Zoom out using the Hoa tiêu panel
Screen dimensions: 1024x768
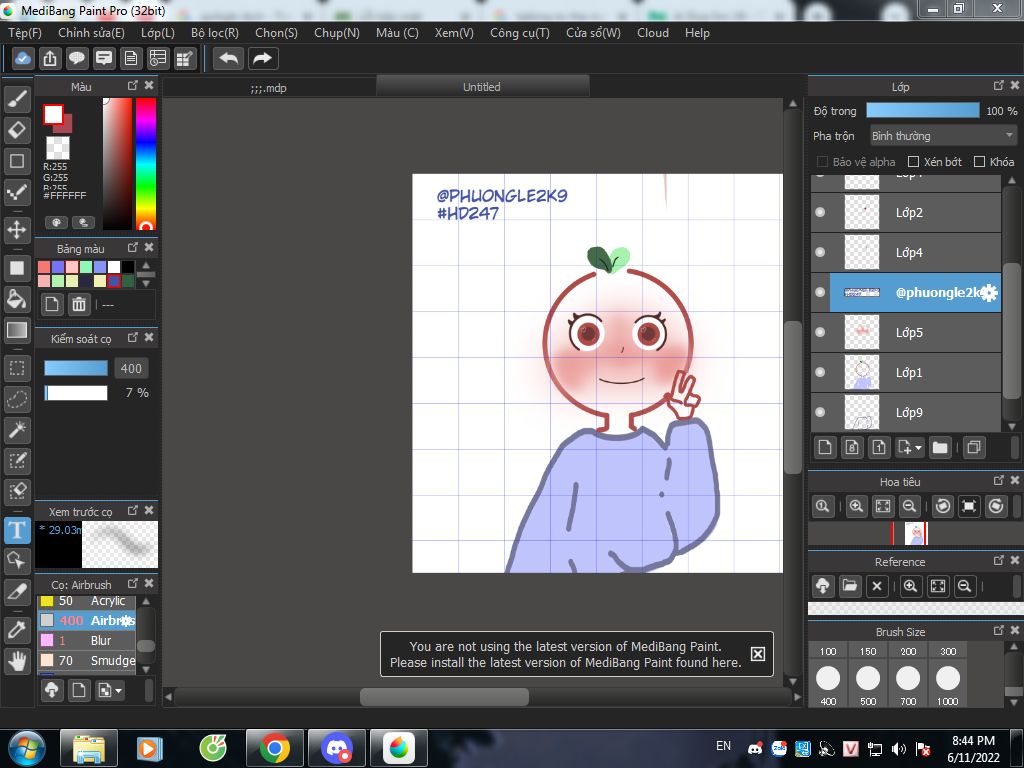pyautogui.click(x=908, y=506)
